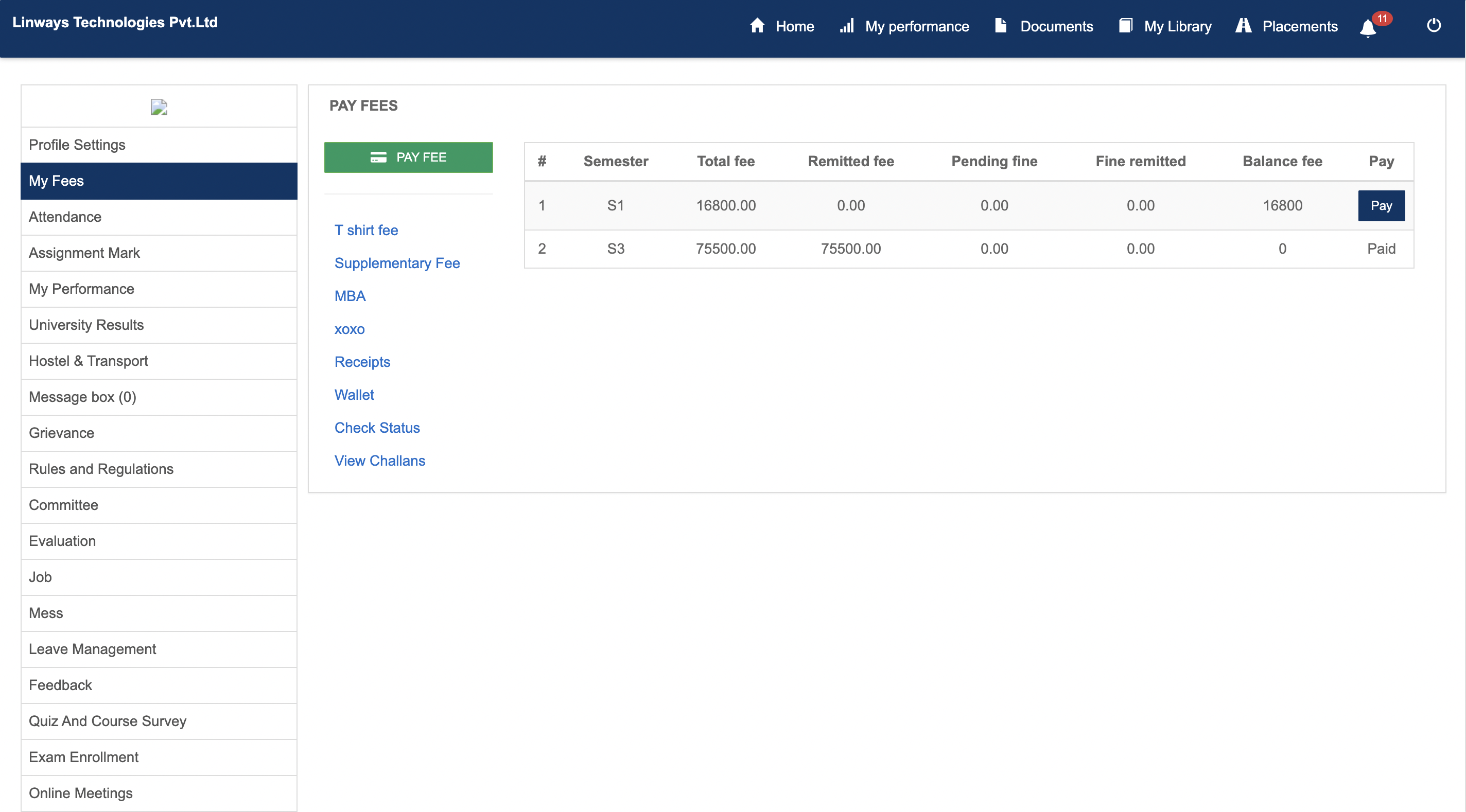Screen dimensions: 1466x812
Task: Click the Total fee column header
Action: pyautogui.click(x=726, y=162)
